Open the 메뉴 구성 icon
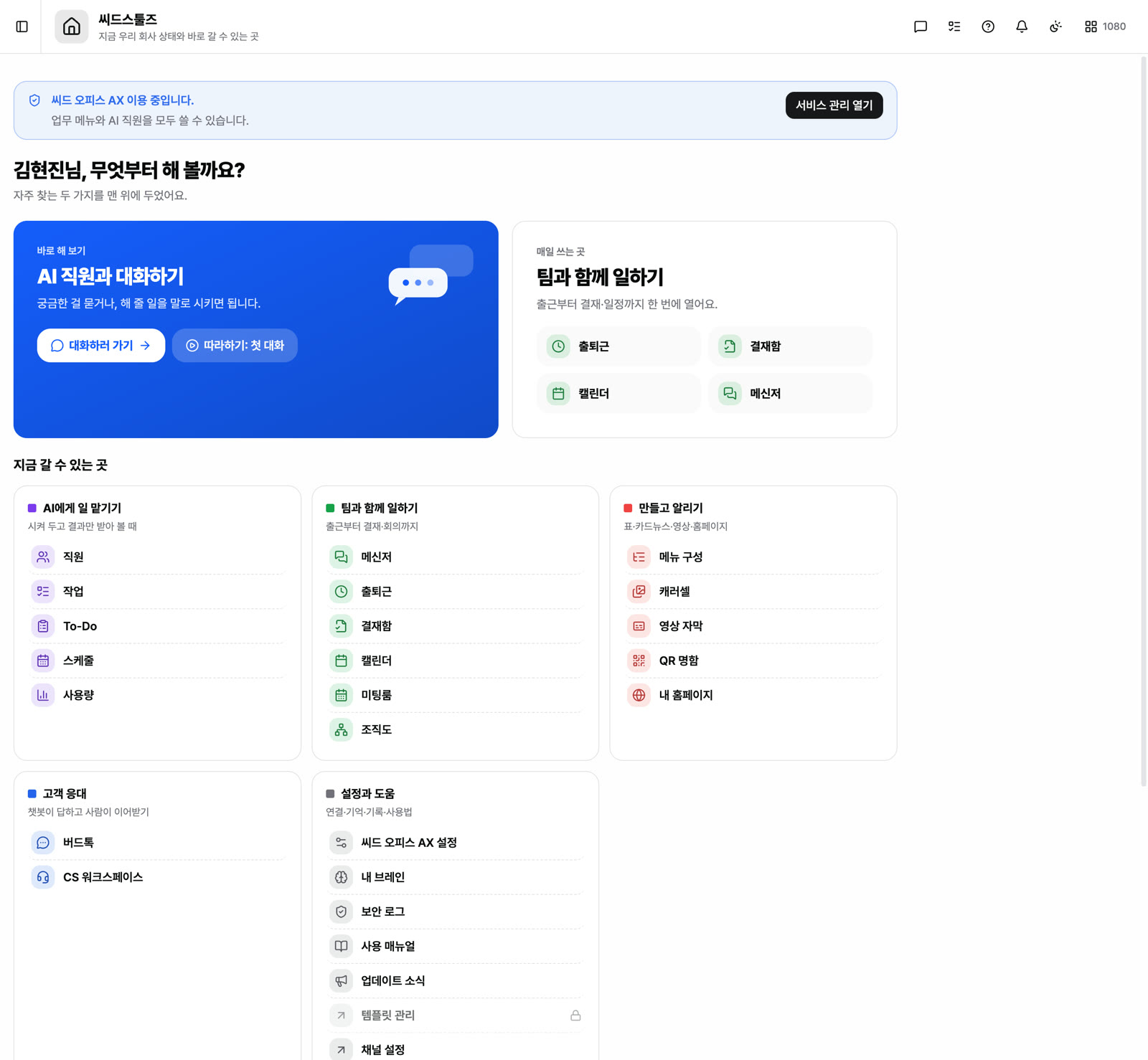 pyautogui.click(x=639, y=557)
